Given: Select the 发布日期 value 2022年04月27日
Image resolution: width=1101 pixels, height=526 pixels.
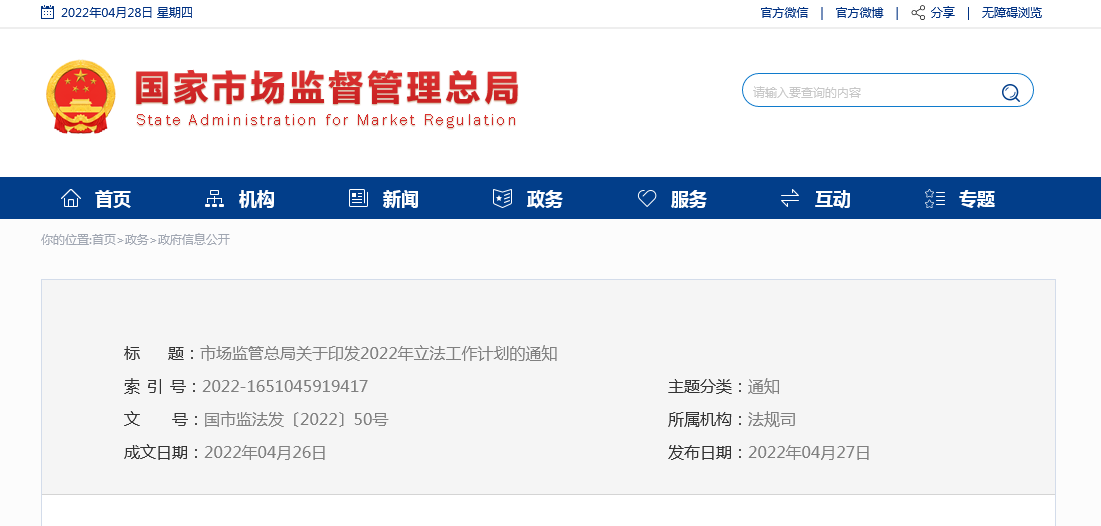Looking at the screenshot, I should 809,452.
